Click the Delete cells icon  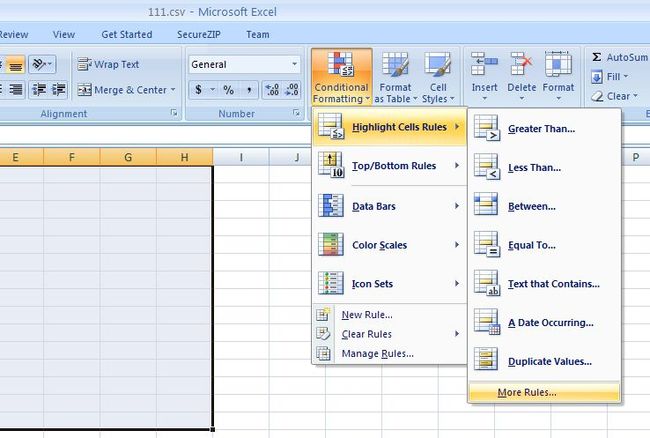pos(521,64)
